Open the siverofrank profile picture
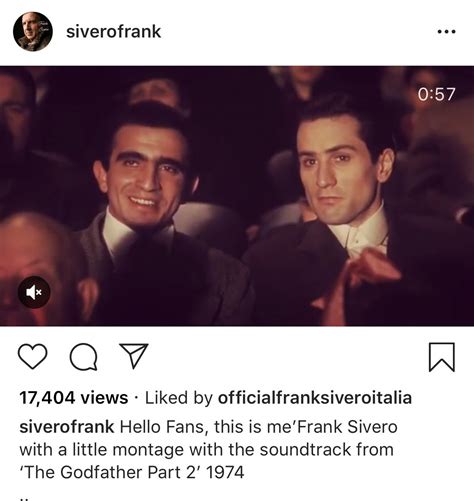Screen dimensions: 474x501 (x=33, y=32)
